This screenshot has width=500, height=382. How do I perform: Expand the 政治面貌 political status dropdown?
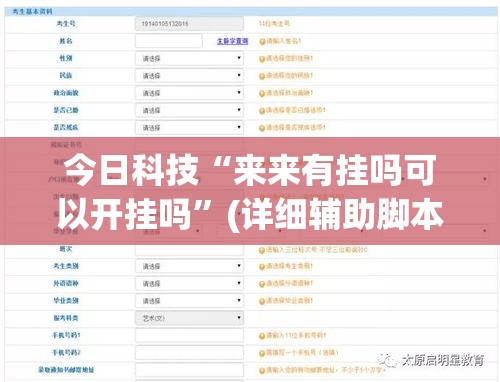pos(189,93)
